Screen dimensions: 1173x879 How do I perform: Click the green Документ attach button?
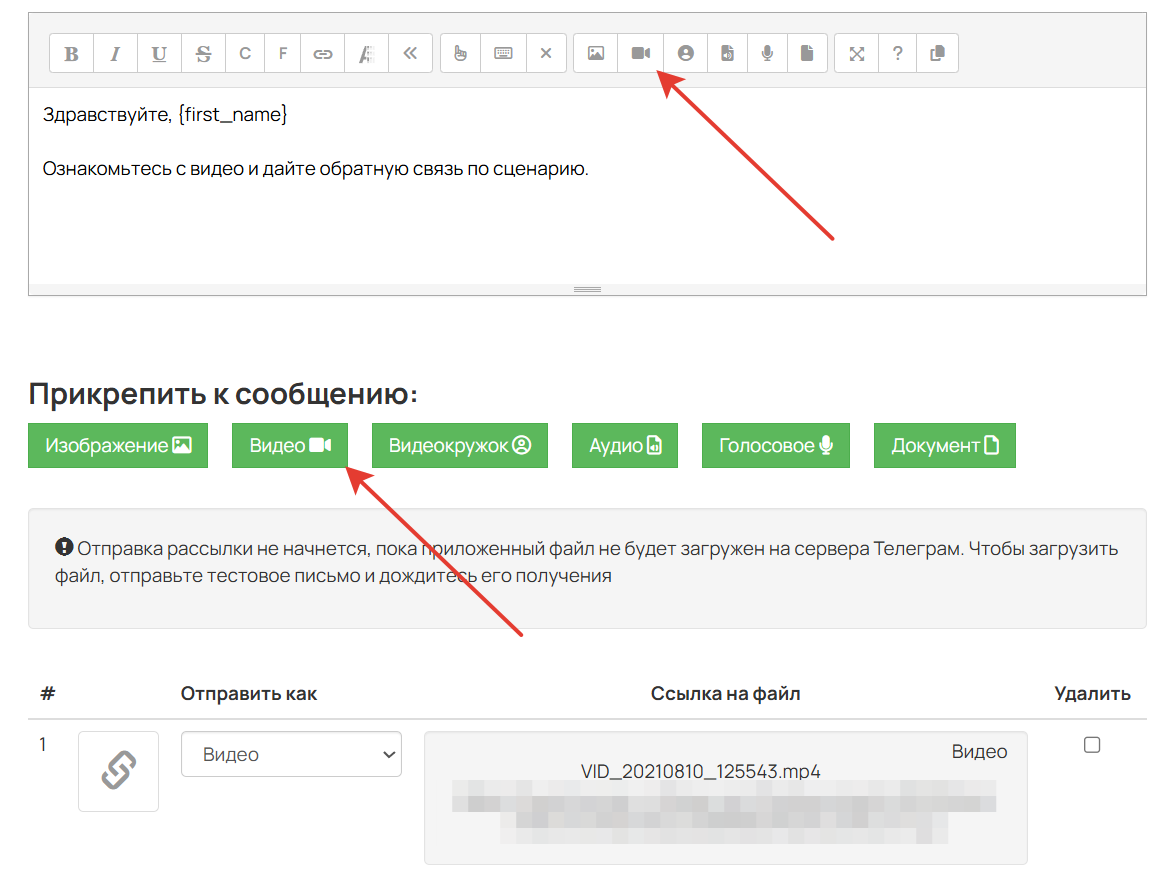[x=945, y=445]
